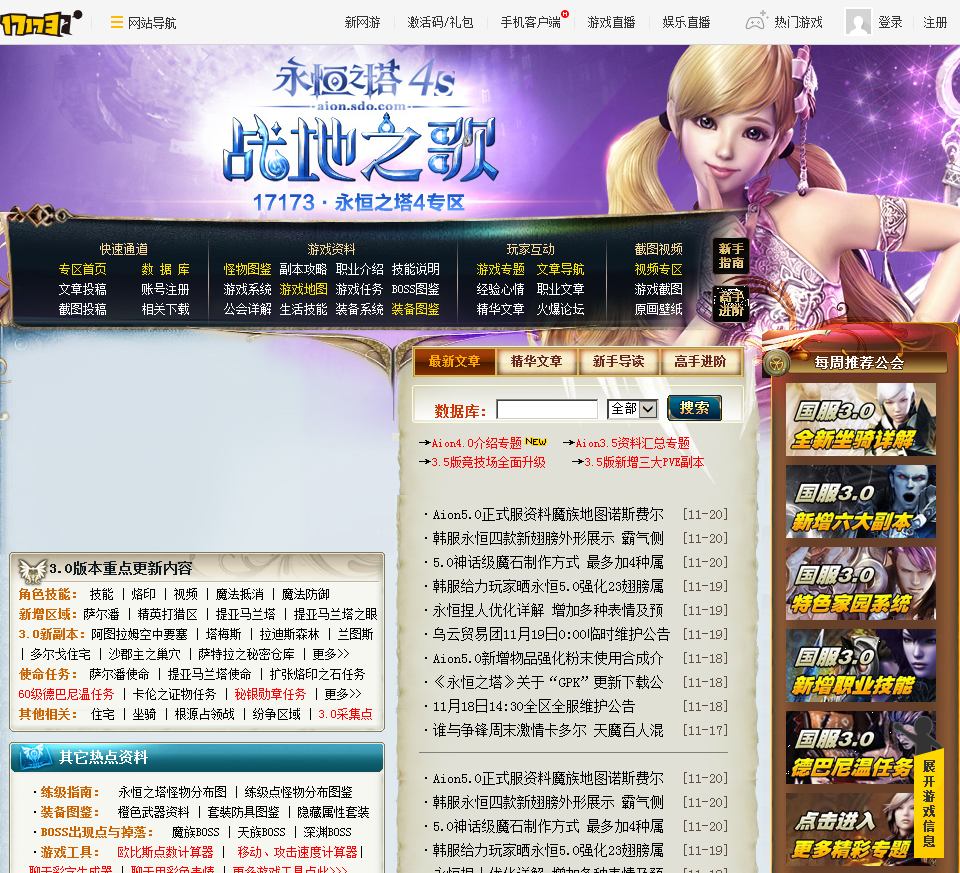Click the 17173 site logo
The width and height of the screenshot is (960, 873).
[x=41, y=23]
